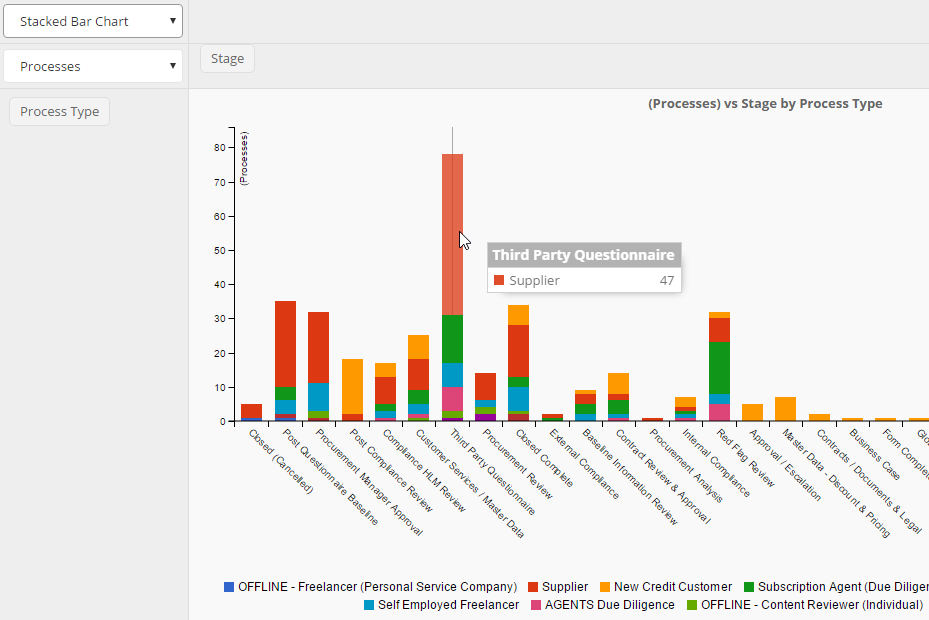Click the Red Flag Review bar

[719, 366]
